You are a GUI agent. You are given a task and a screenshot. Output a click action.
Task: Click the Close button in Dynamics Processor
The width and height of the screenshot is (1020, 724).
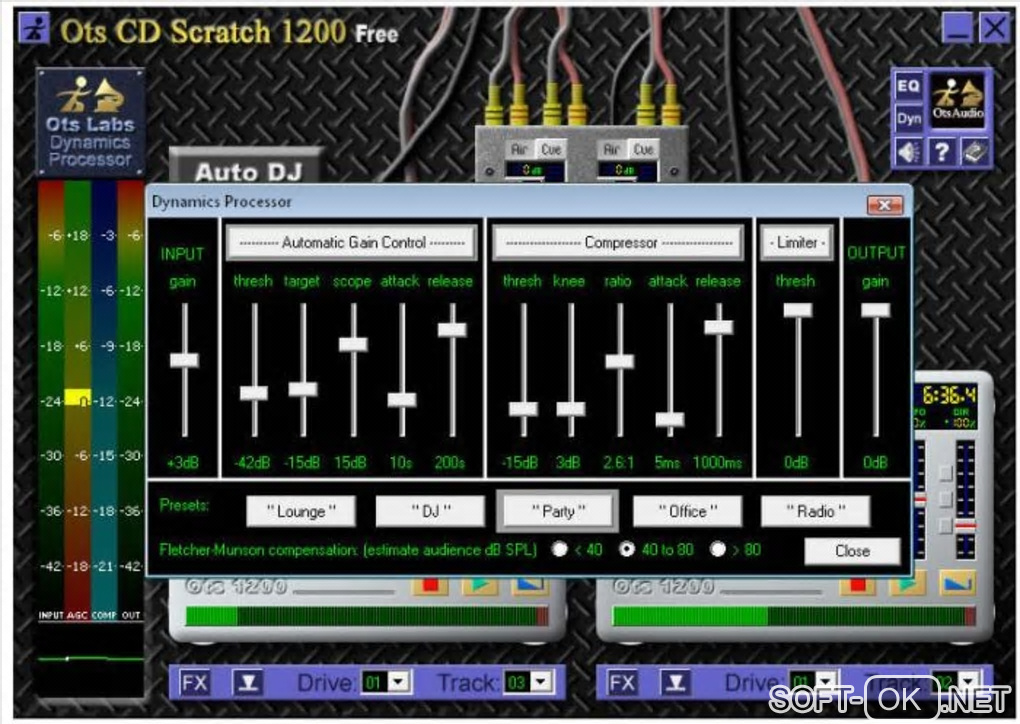[x=852, y=551]
